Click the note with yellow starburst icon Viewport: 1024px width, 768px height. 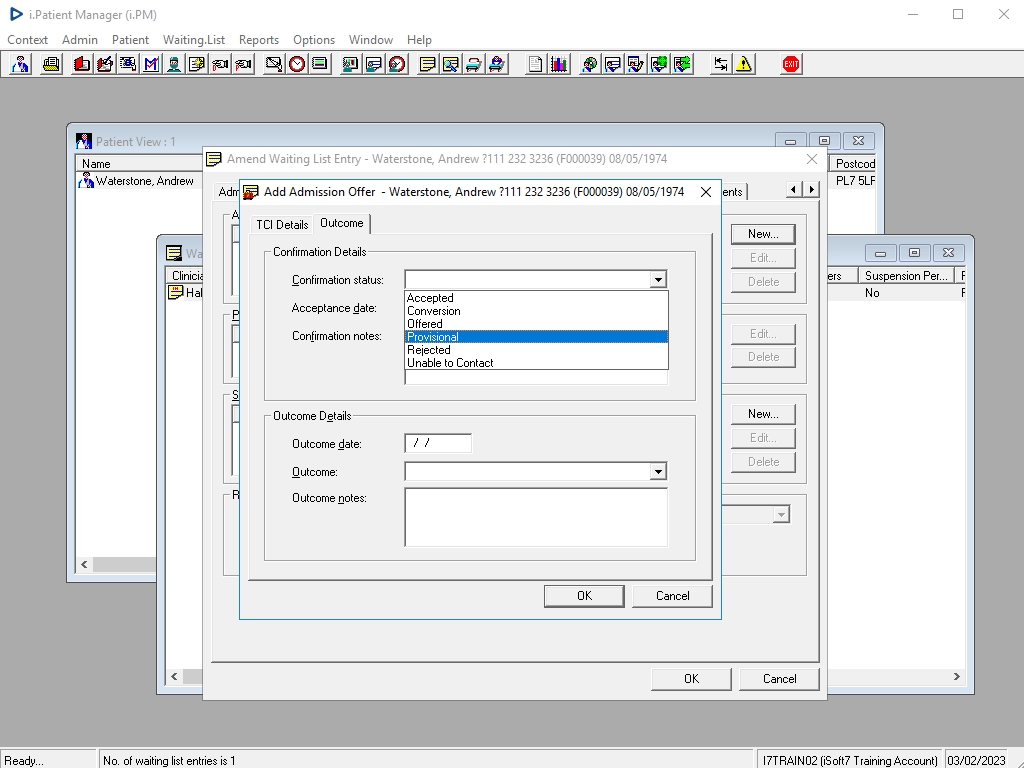pyautogui.click(x=197, y=64)
